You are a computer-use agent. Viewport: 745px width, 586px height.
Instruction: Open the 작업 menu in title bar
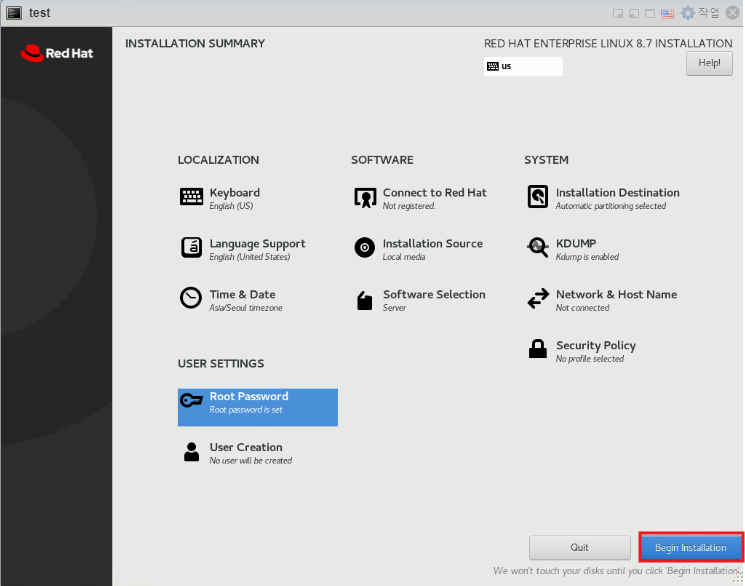point(708,13)
